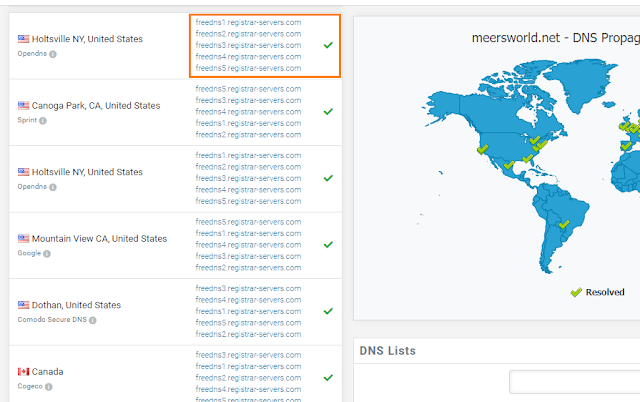Click the info icon next to Sprint
The height and width of the screenshot is (402, 640).
click(43, 121)
